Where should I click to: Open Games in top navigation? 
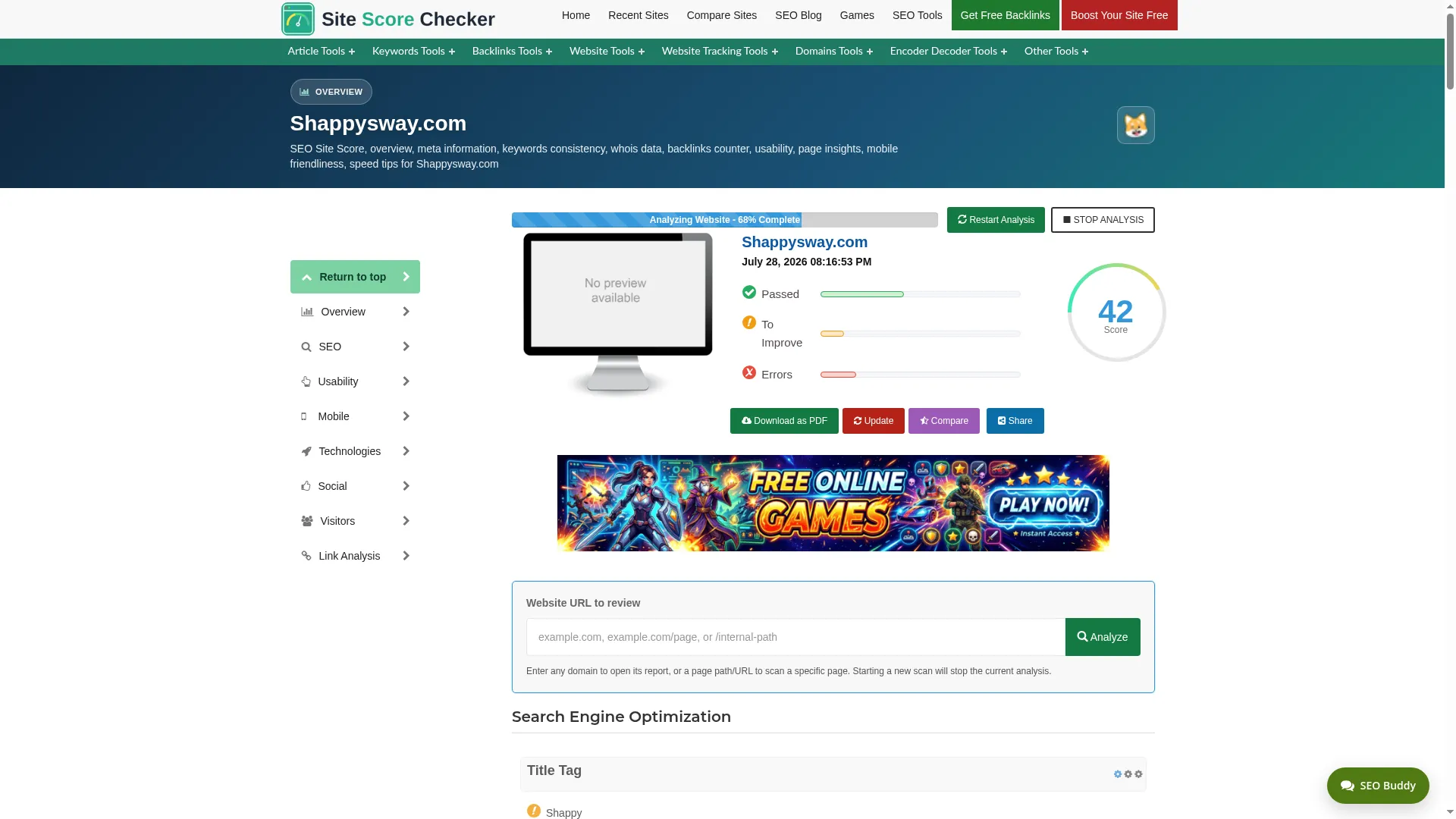pyautogui.click(x=857, y=15)
